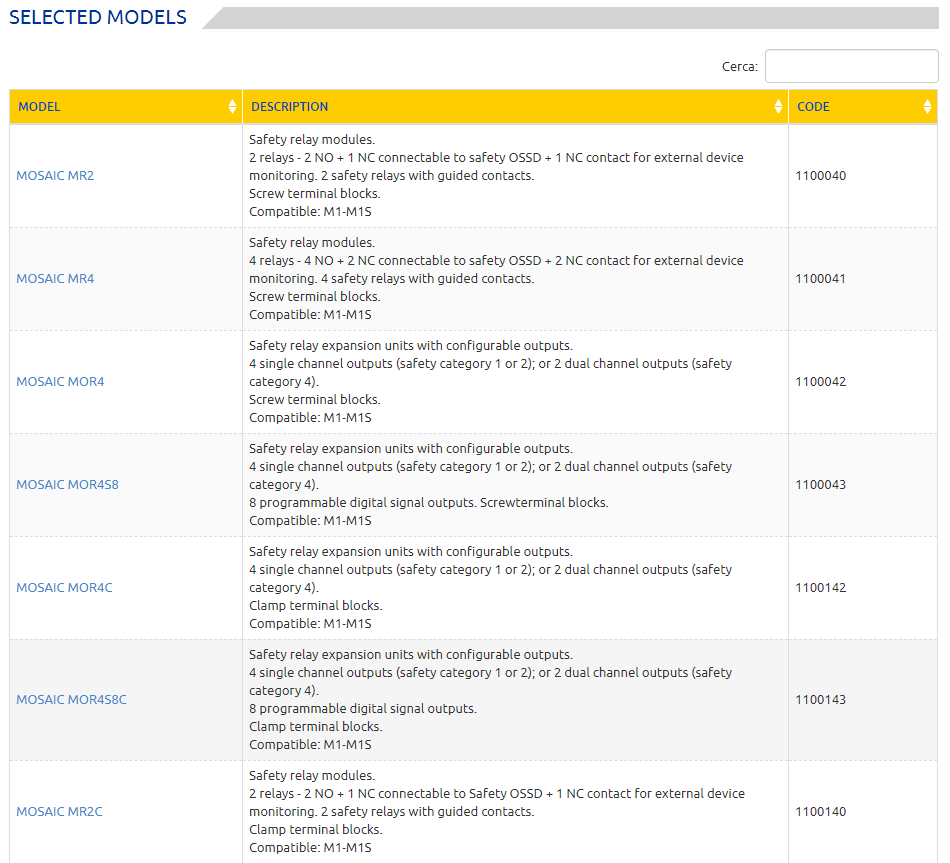
Task: Sort table by MODEL column arrows
Action: (x=233, y=107)
